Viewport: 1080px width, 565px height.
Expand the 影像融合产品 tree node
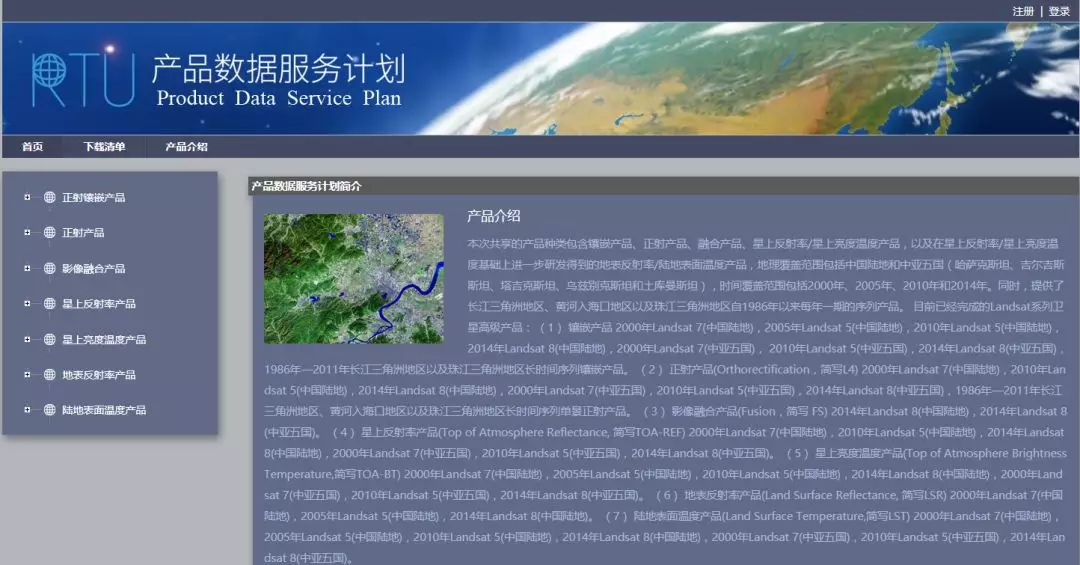[27, 268]
